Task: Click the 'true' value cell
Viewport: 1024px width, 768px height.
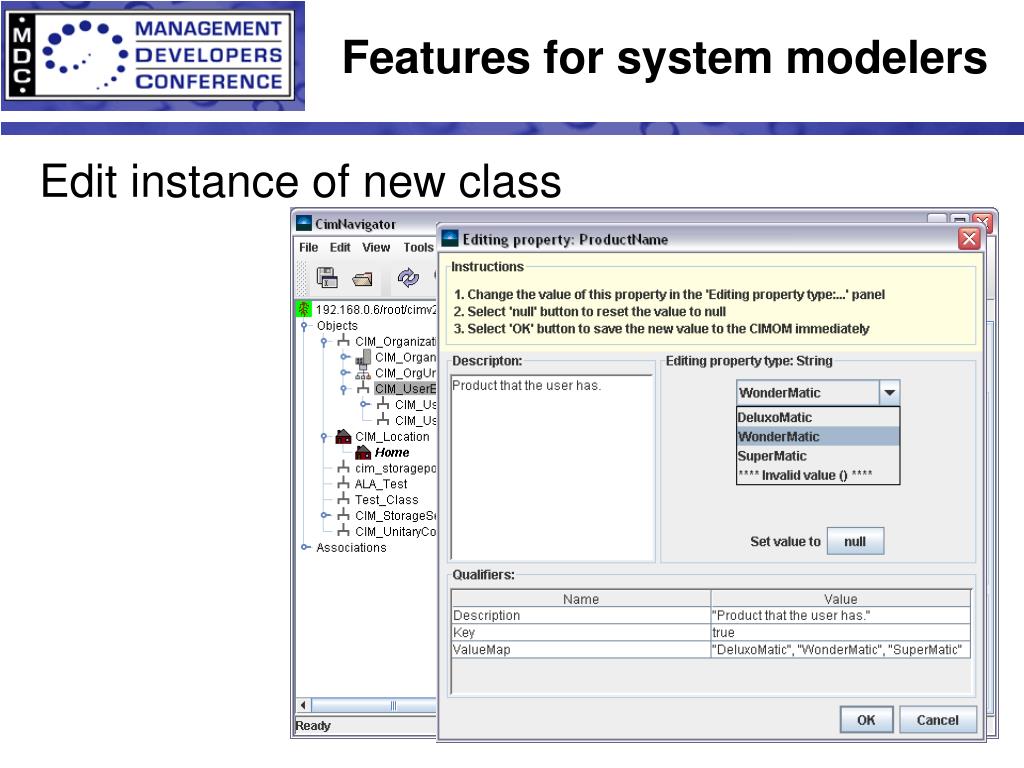Action: [x=840, y=632]
